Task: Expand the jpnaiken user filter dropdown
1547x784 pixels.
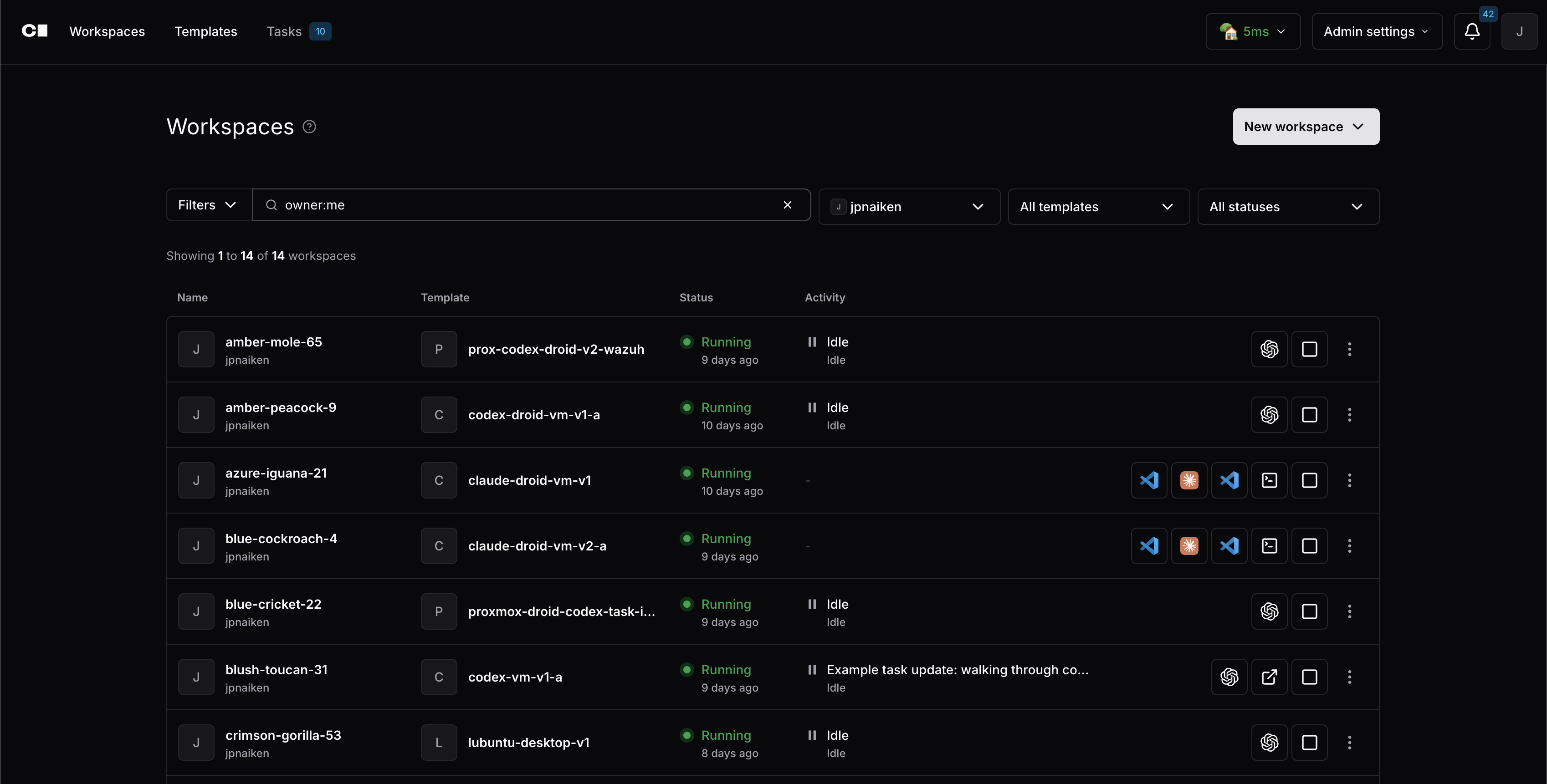Action: click(x=909, y=207)
